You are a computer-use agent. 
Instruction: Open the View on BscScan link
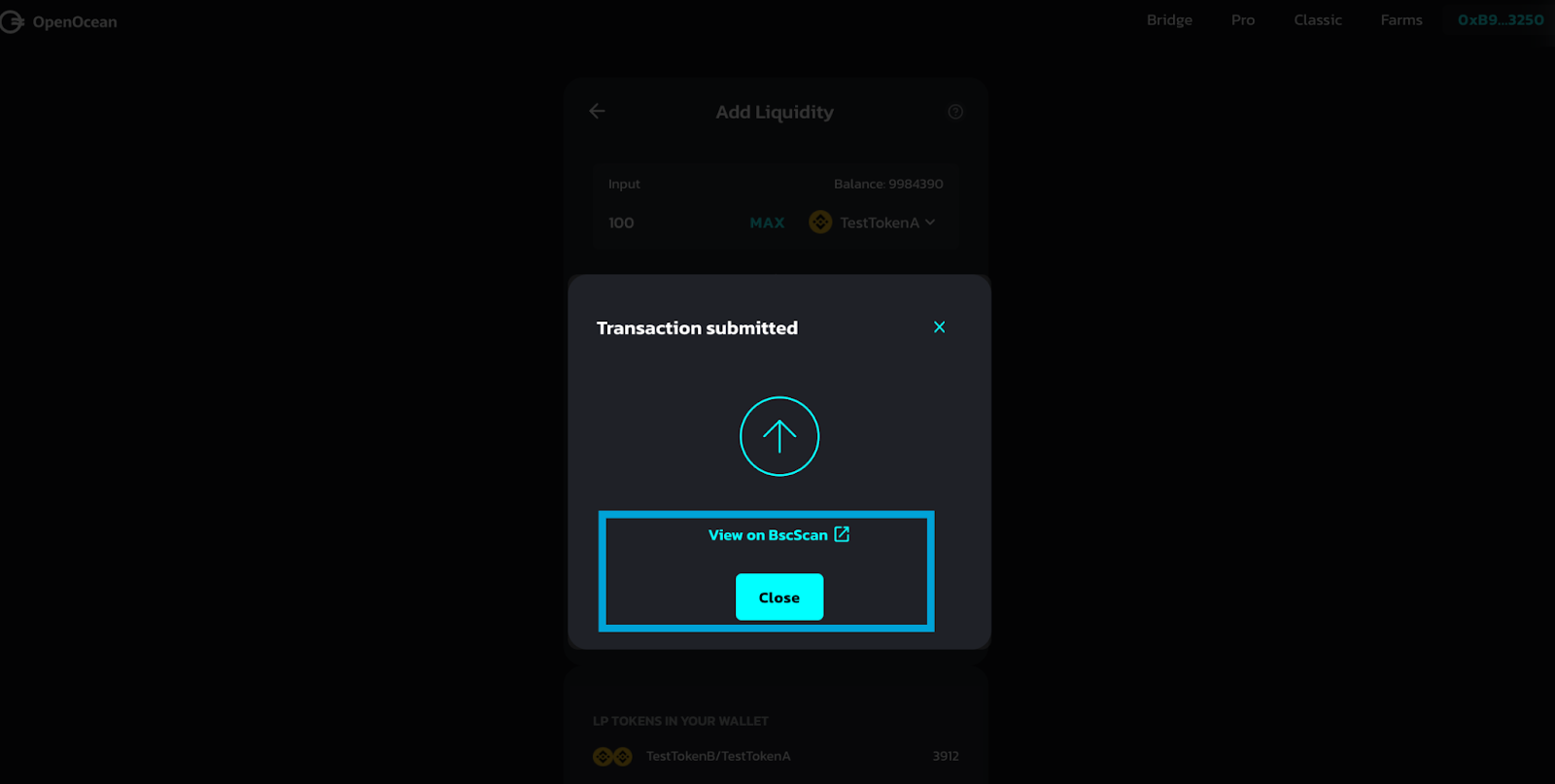click(768, 535)
